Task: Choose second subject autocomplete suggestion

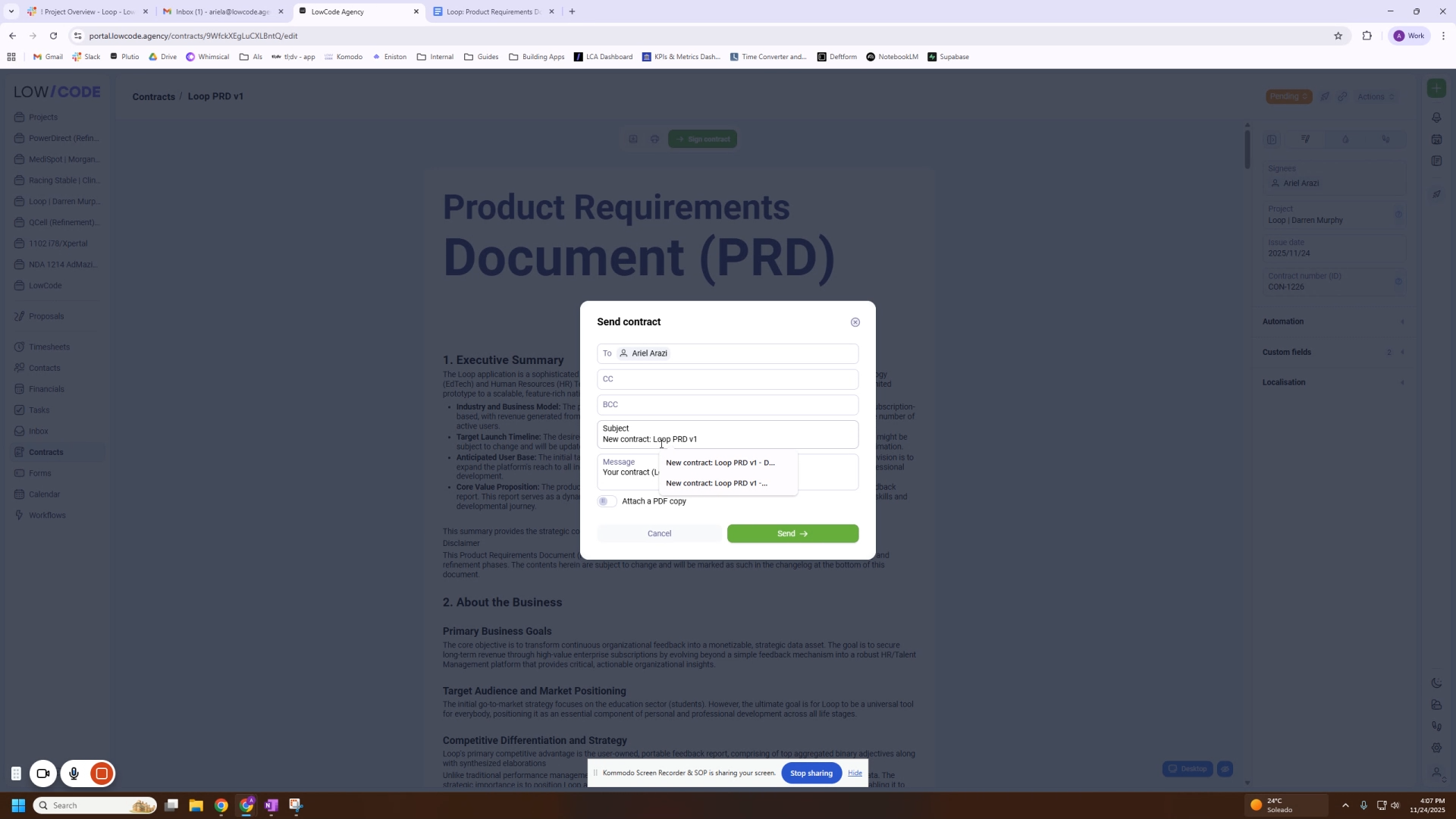Action: [x=717, y=483]
